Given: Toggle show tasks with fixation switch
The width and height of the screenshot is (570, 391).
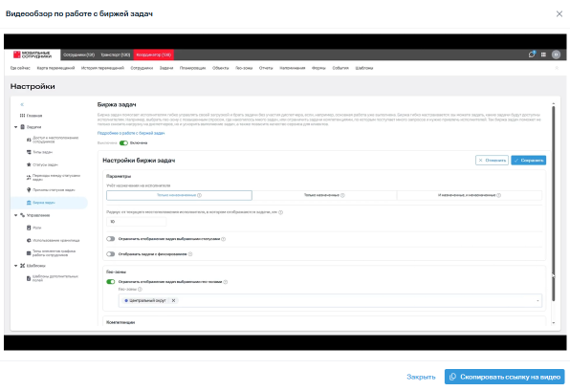Looking at the screenshot, I should [111, 254].
